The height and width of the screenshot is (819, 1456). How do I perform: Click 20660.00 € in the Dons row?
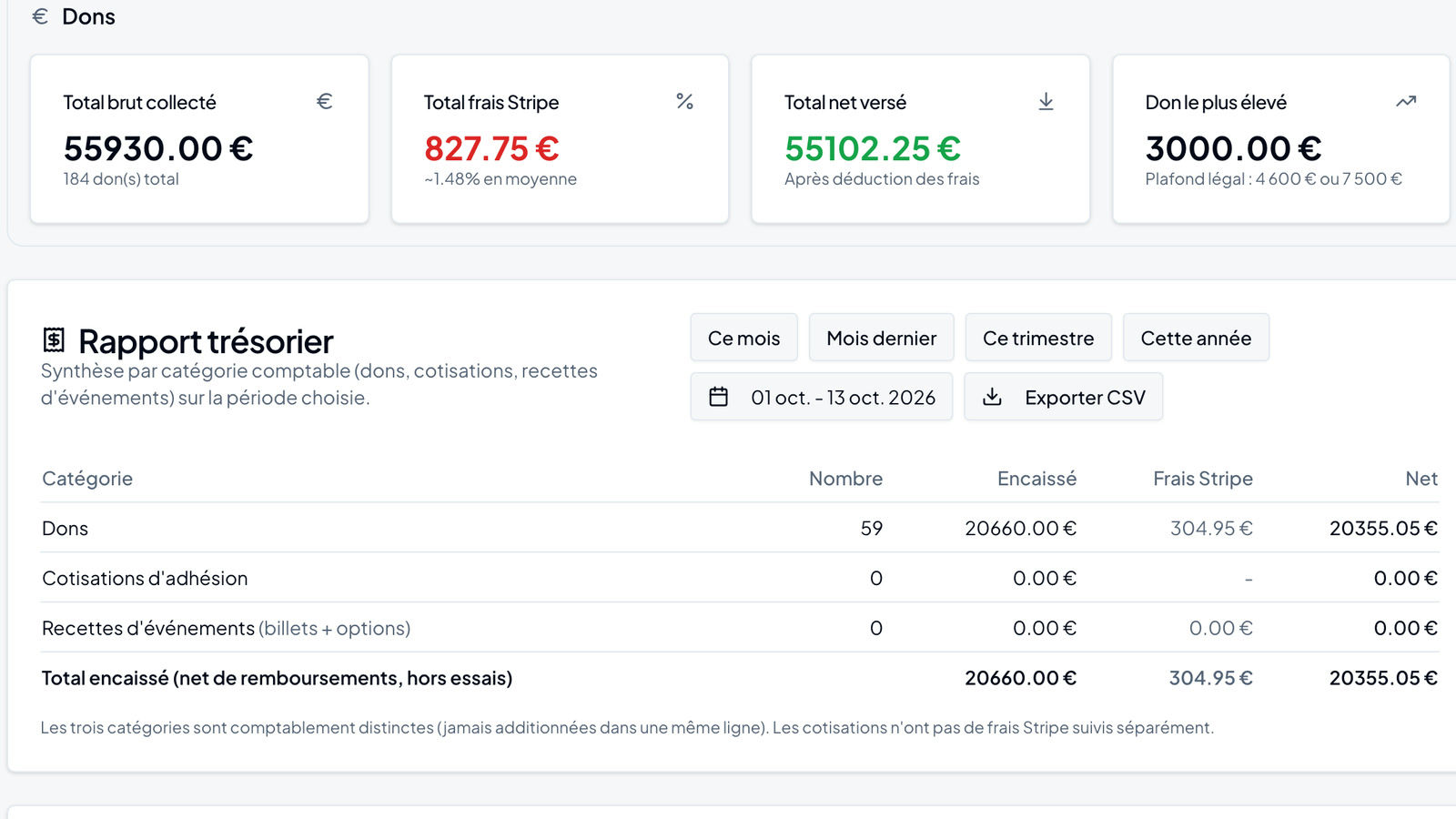[1020, 529]
